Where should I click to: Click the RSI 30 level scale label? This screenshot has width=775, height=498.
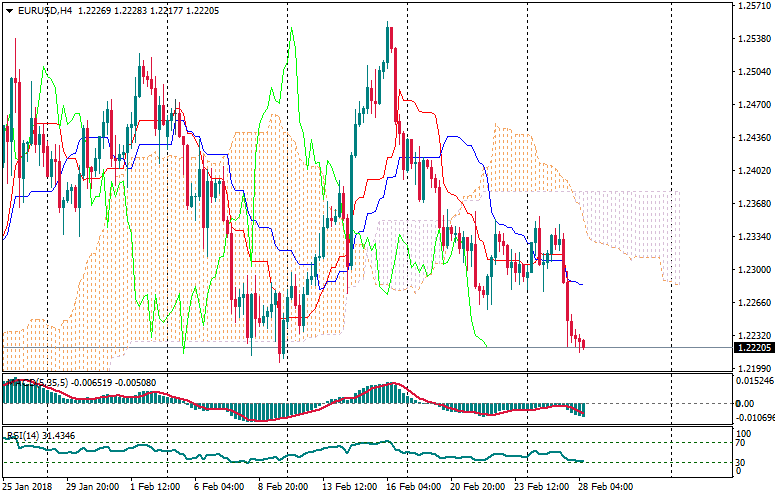coord(743,462)
